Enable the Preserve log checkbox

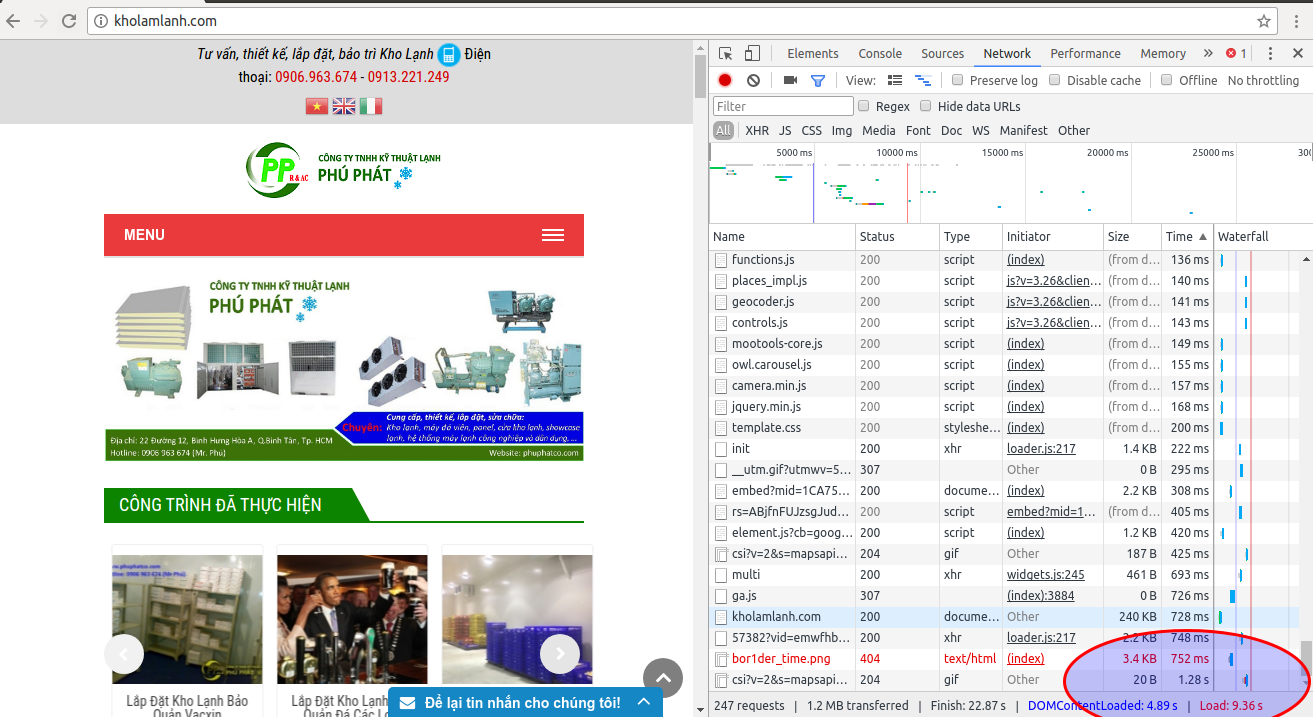coord(957,80)
